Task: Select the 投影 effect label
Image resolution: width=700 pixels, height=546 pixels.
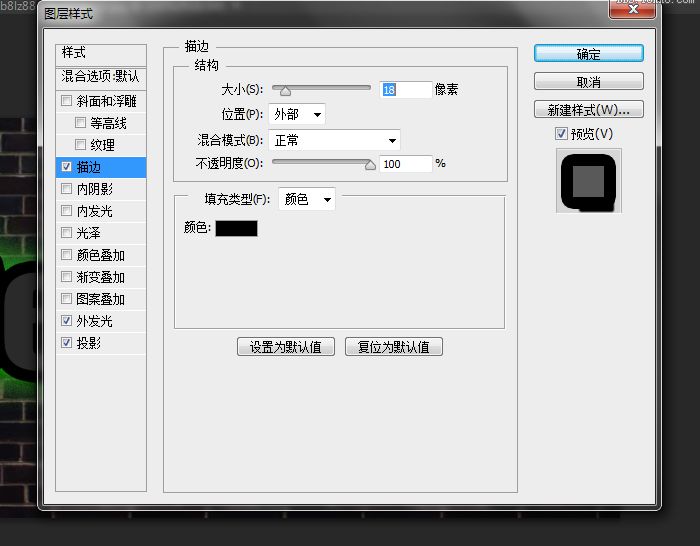Action: pos(88,343)
